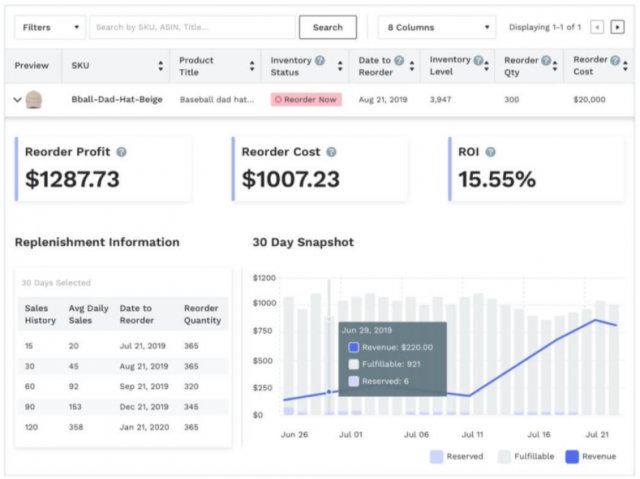Click the 30 Days Selected label
This screenshot has width=640, height=479.
coord(56,283)
